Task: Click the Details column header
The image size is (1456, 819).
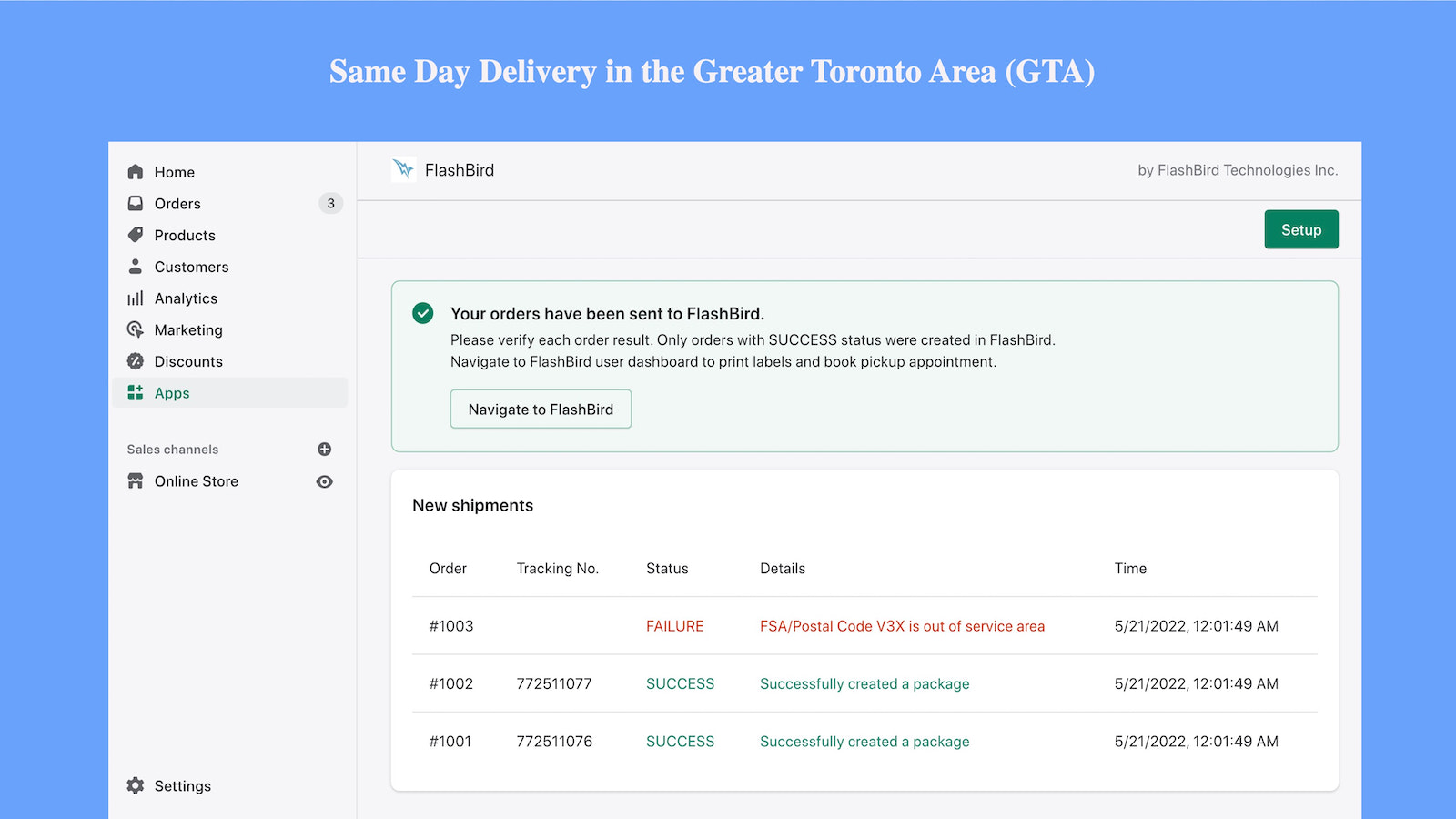Action: coord(783,568)
